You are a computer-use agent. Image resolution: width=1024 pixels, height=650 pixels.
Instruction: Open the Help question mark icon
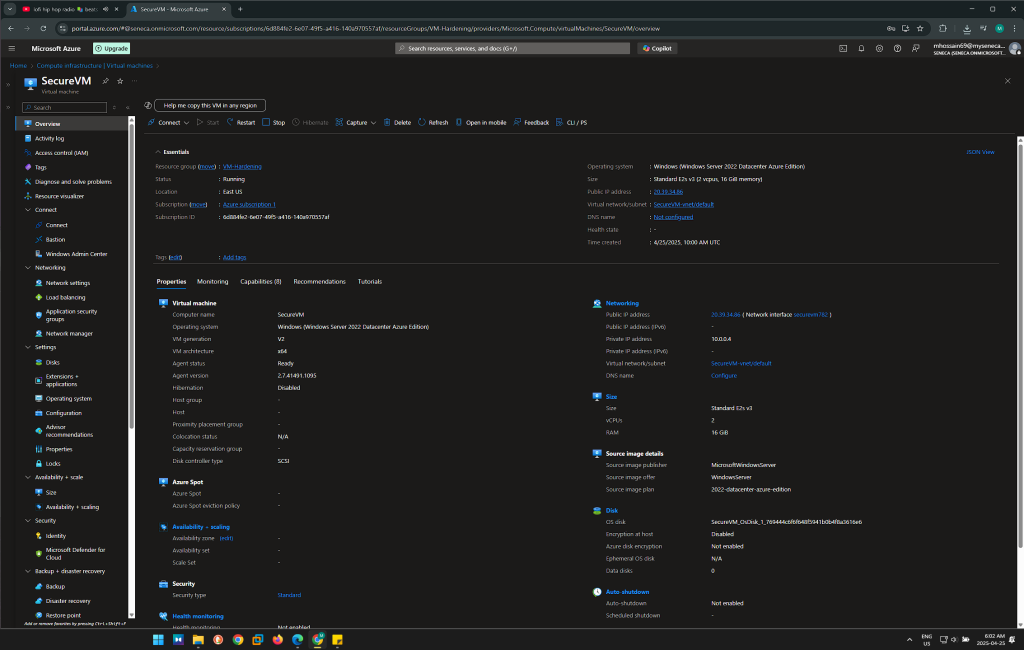(897, 48)
